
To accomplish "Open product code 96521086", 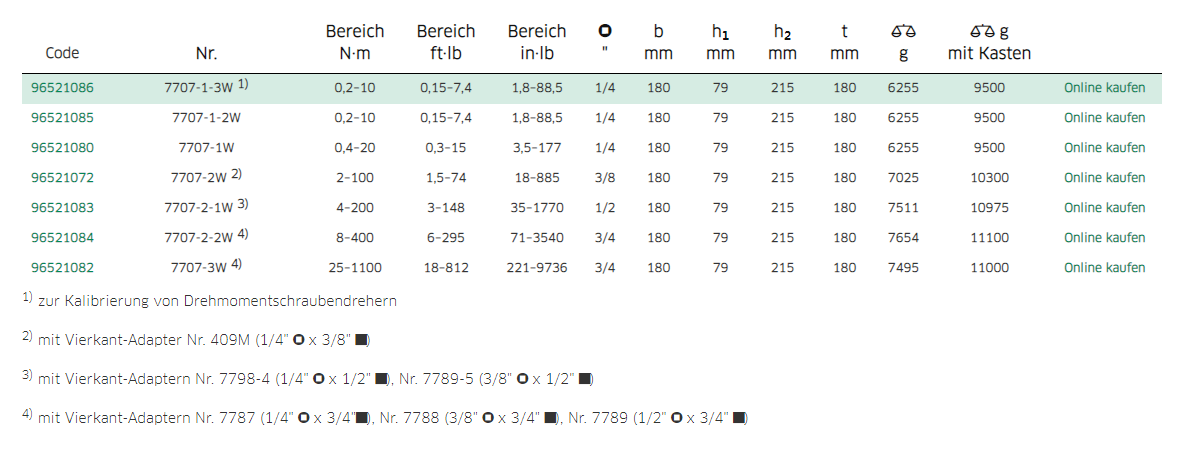I will click(x=62, y=88).
